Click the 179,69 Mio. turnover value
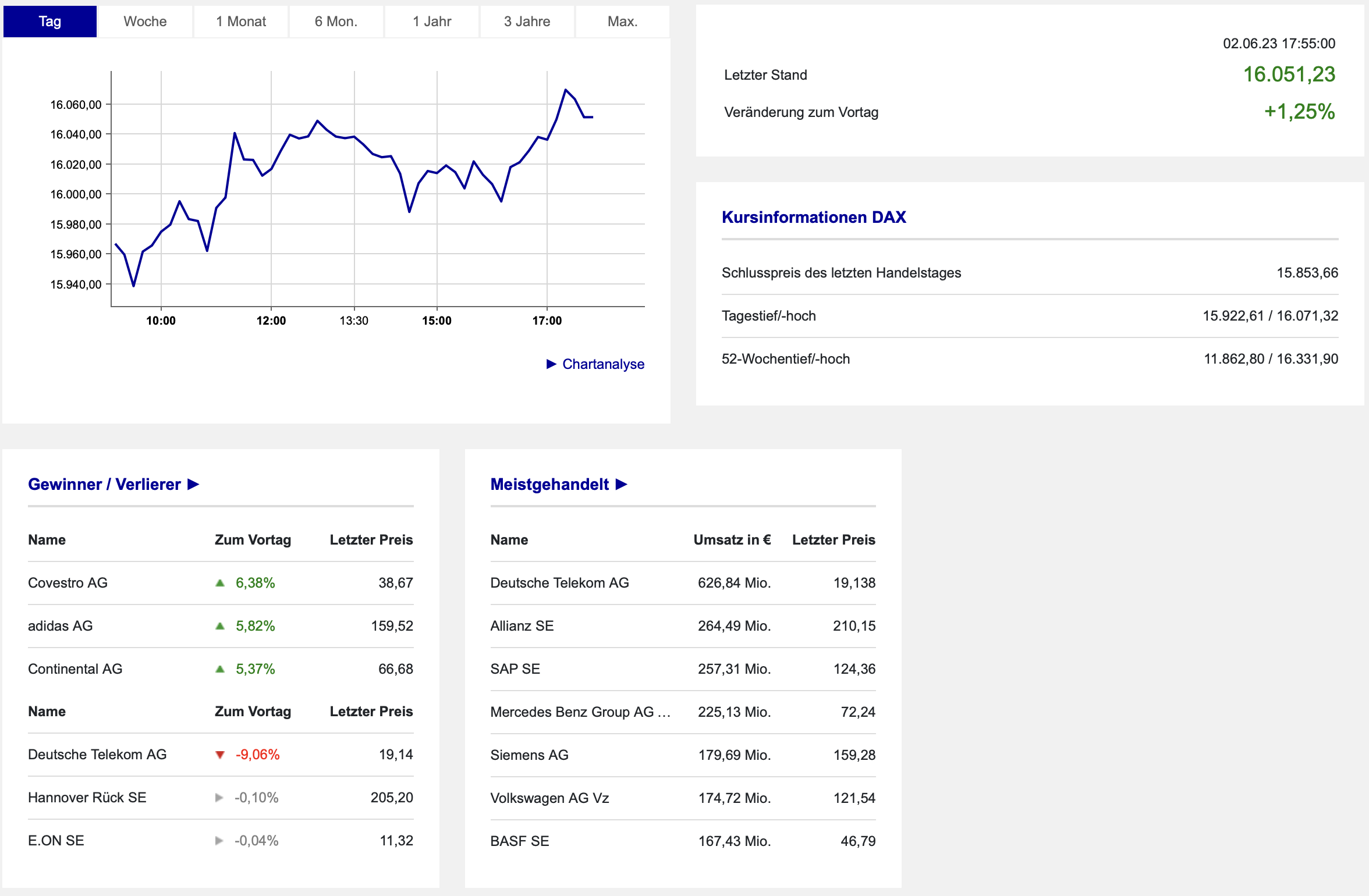 click(735, 755)
